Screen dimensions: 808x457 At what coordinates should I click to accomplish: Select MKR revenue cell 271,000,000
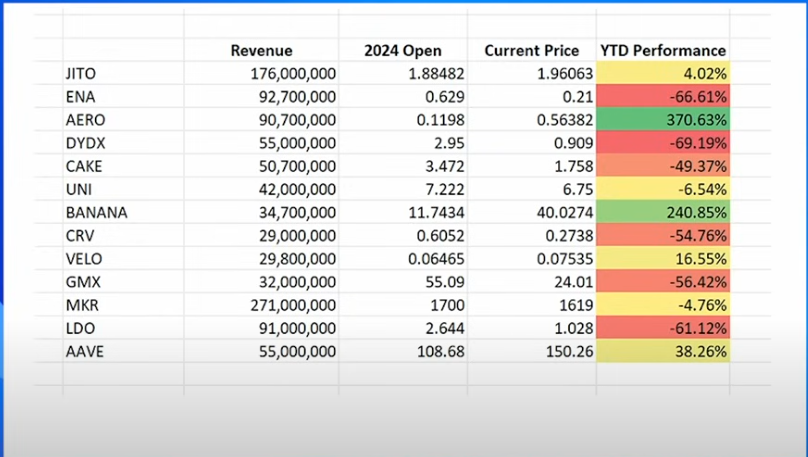coord(261,306)
